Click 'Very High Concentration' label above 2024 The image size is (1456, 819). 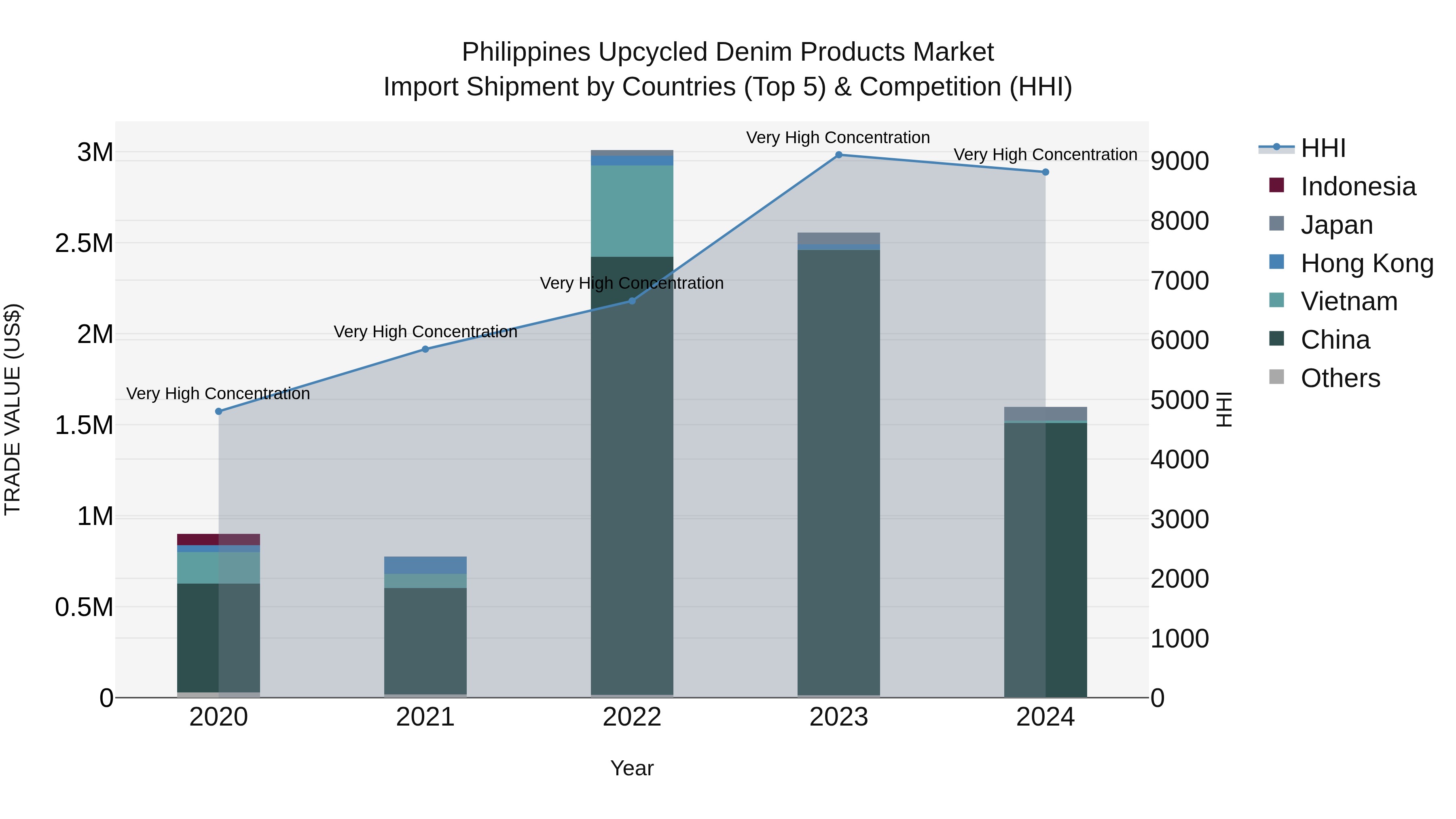1045,154
